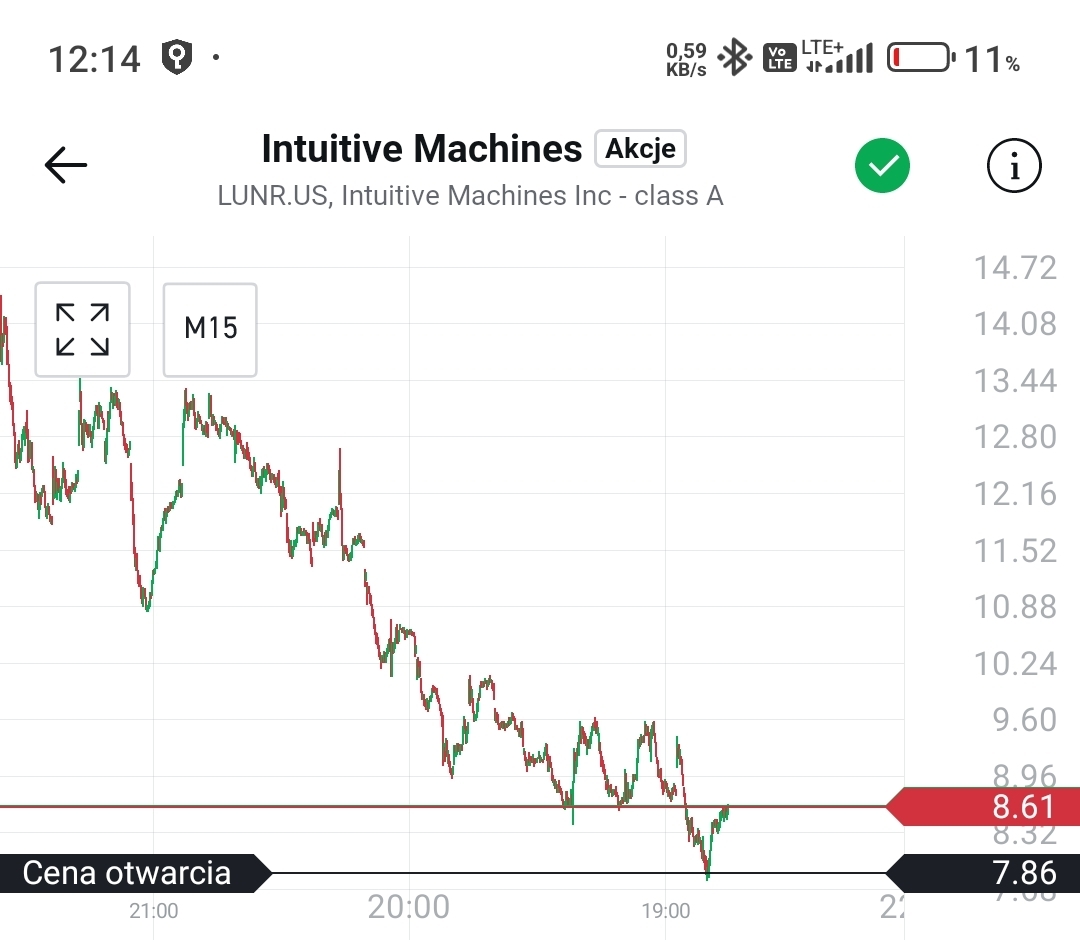Tap the LTE+ signal strength icon
1080x942 pixels.
pos(837,58)
